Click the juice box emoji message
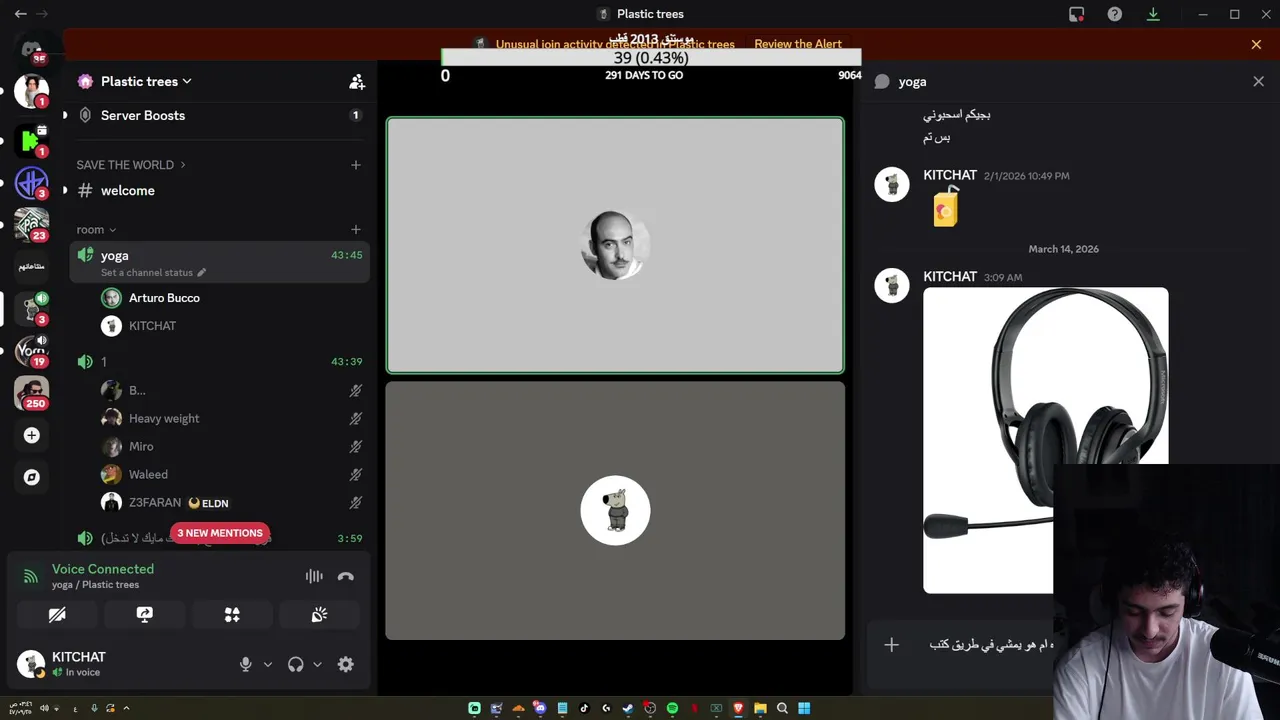This screenshot has width=1280, height=720. coord(946,207)
